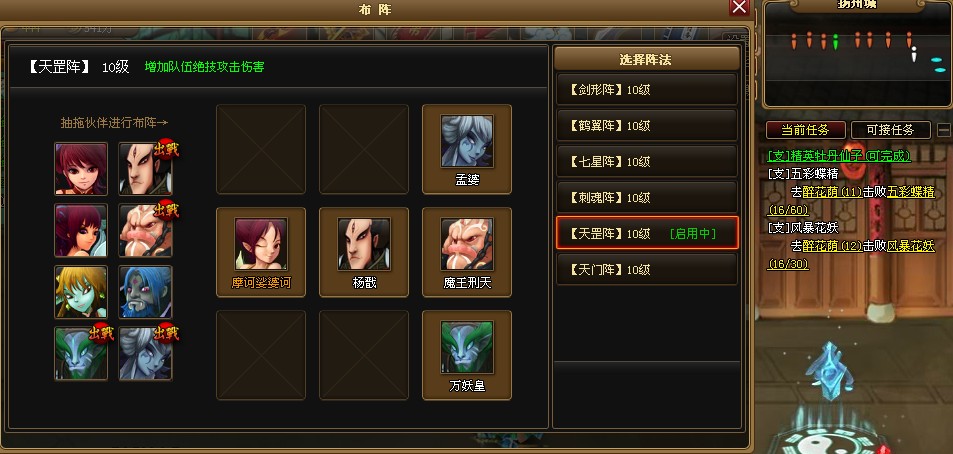This screenshot has height=454, width=953.
Task: Switch to 可接任务 tab
Action: point(890,130)
